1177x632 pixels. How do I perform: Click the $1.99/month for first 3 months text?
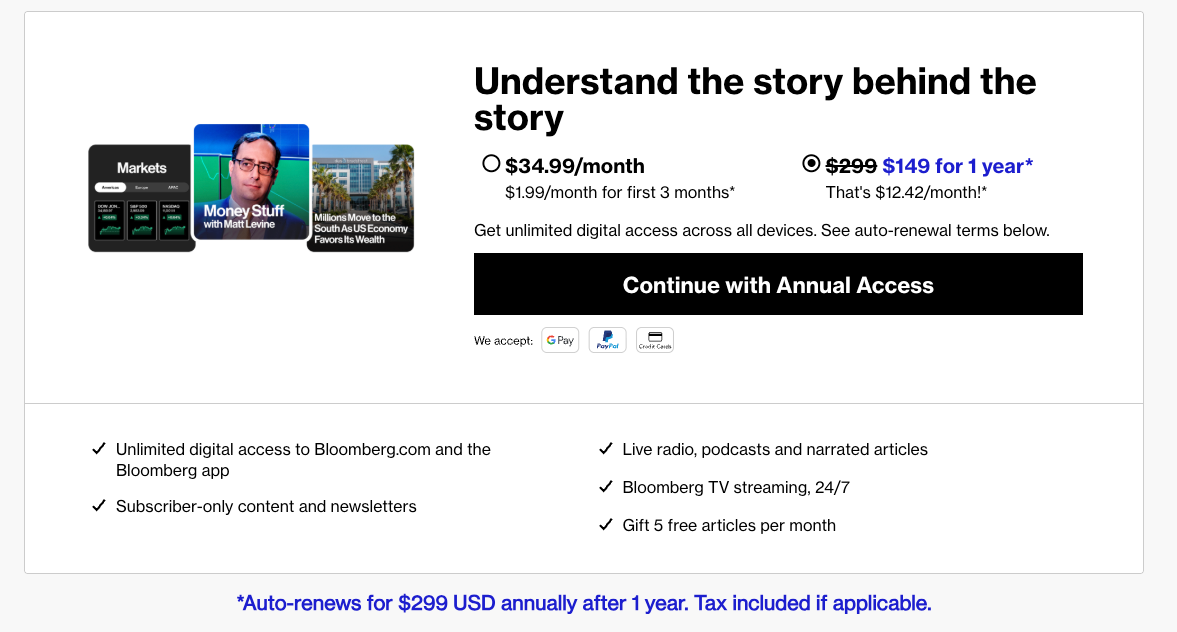pos(620,192)
